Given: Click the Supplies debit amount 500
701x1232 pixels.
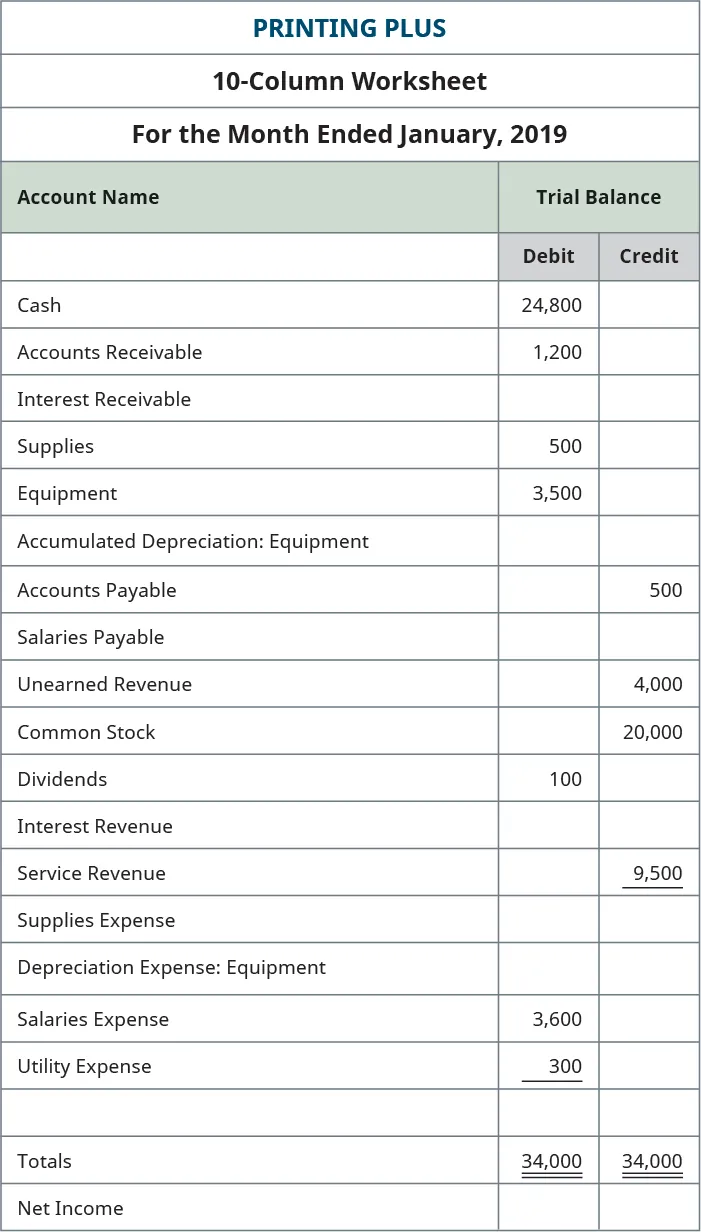Looking at the screenshot, I should (x=565, y=446).
